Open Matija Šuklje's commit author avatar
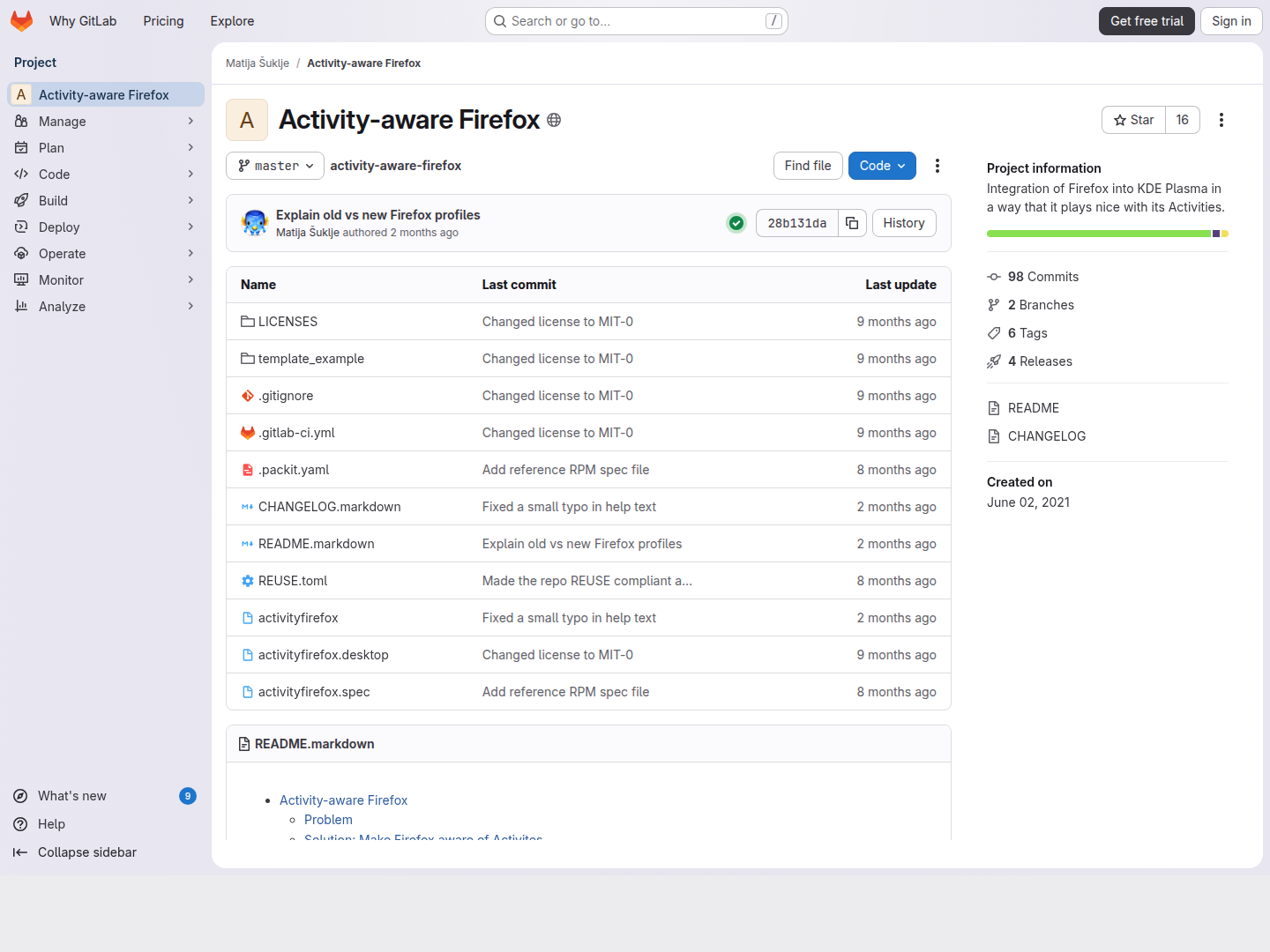The width and height of the screenshot is (1270, 952). pos(255,223)
